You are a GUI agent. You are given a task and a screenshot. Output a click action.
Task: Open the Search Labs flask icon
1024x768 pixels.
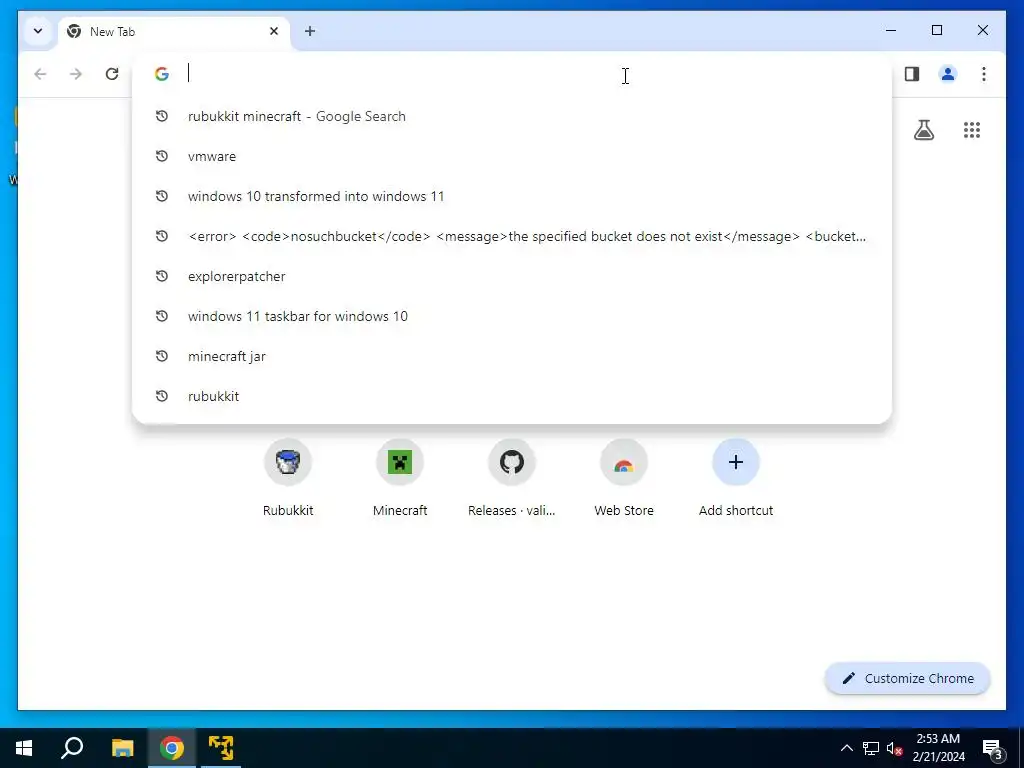click(923, 130)
